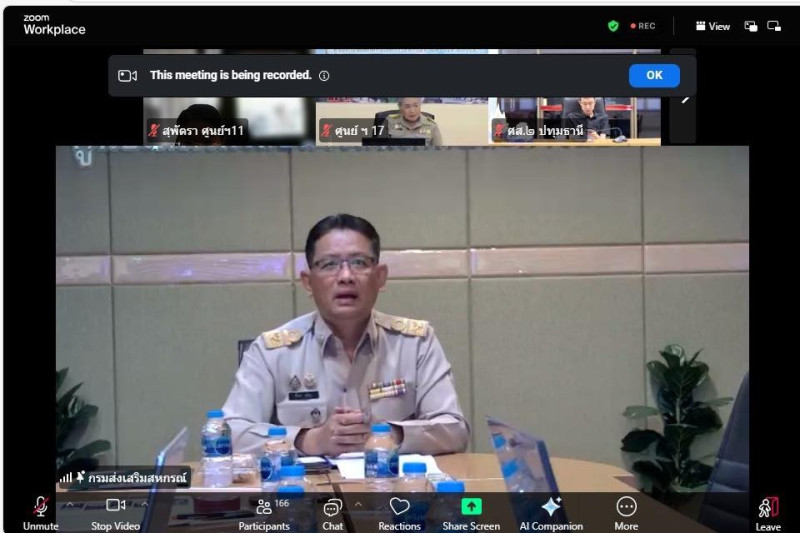Select the ศูนย์ ฯ 17 participant thumbnail
The image size is (800, 533).
[x=401, y=120]
